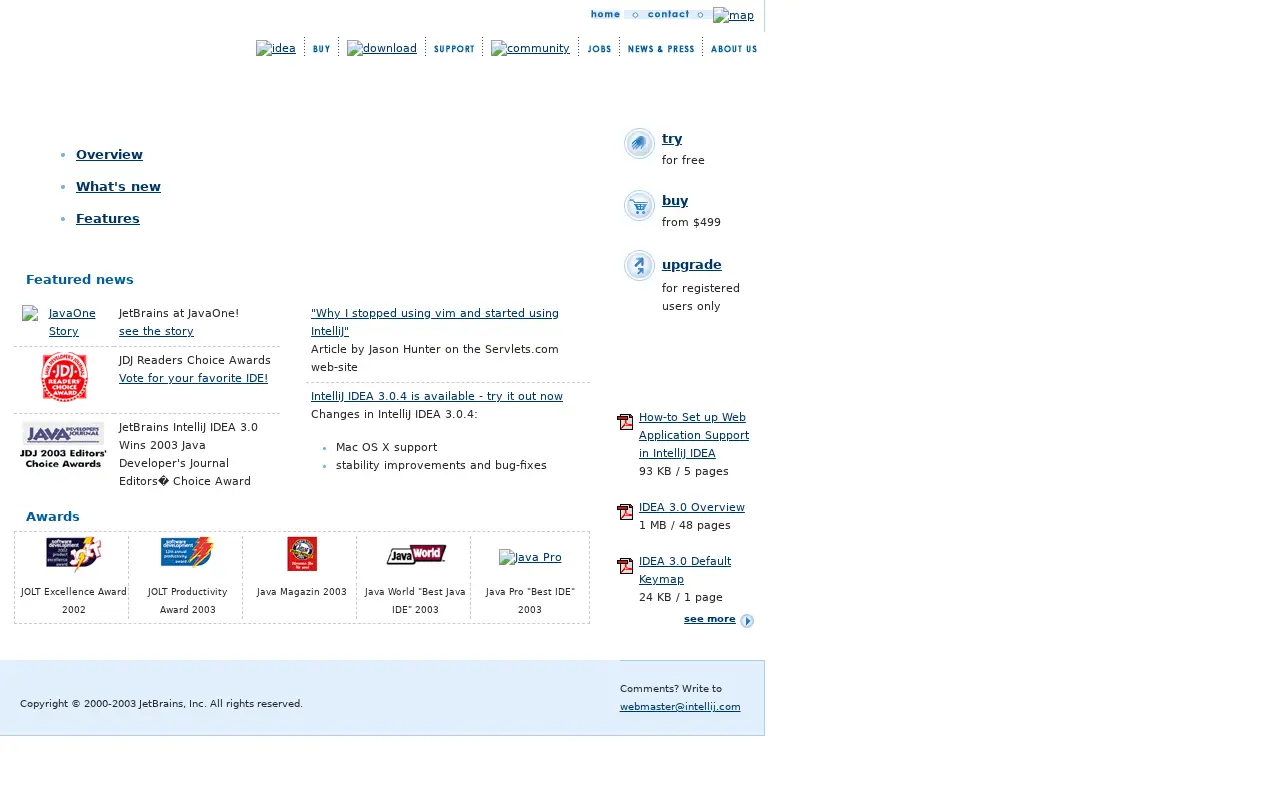Click the try rocket icon
Image resolution: width=1280 pixels, height=800 pixels.
coord(639,144)
